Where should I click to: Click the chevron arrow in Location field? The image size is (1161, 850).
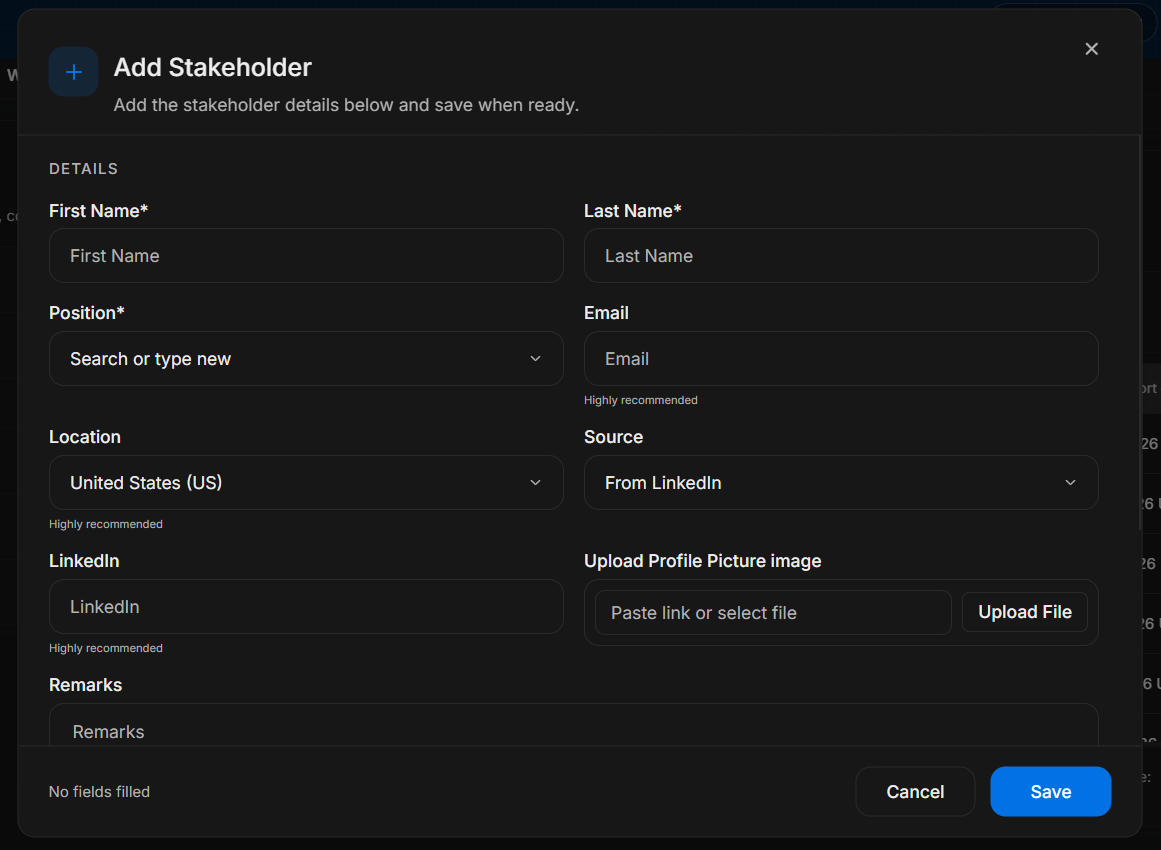click(x=535, y=483)
